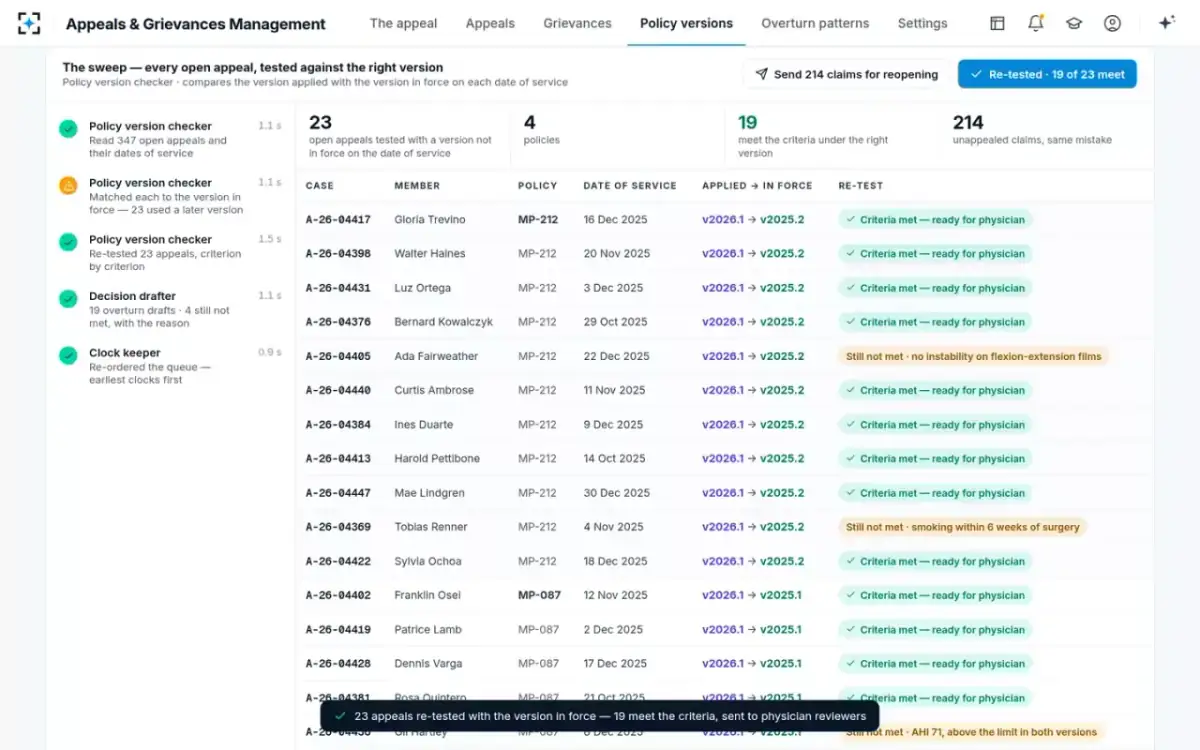
Task: Click the RE-TEST column header
Action: [860, 186]
